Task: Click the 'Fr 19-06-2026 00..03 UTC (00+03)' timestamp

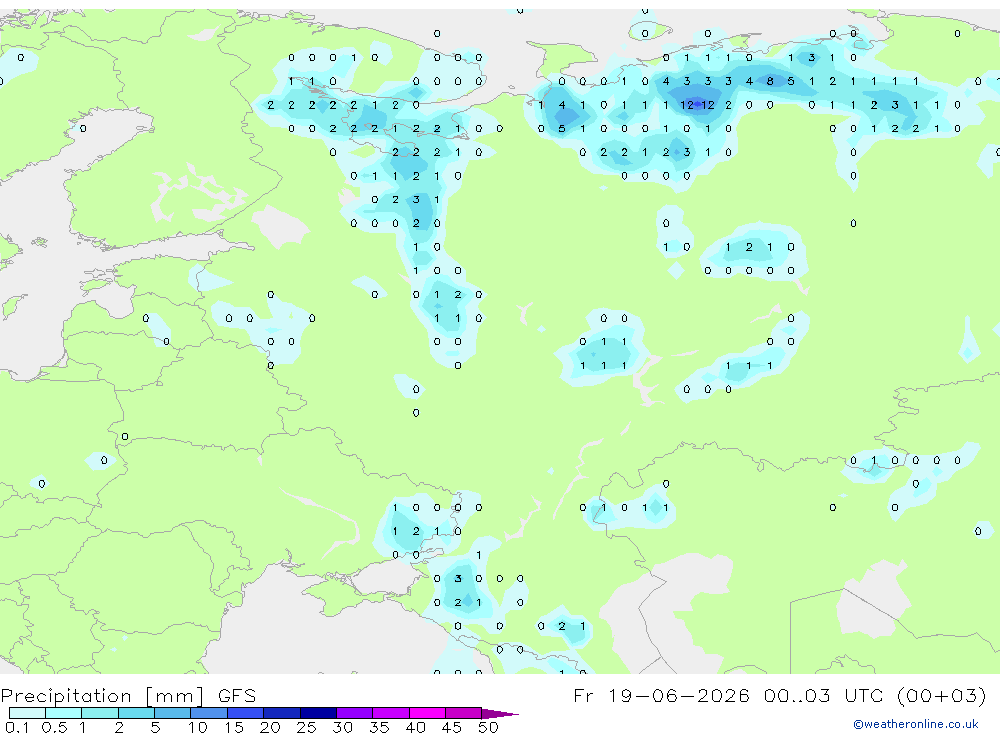Action: 780,695
